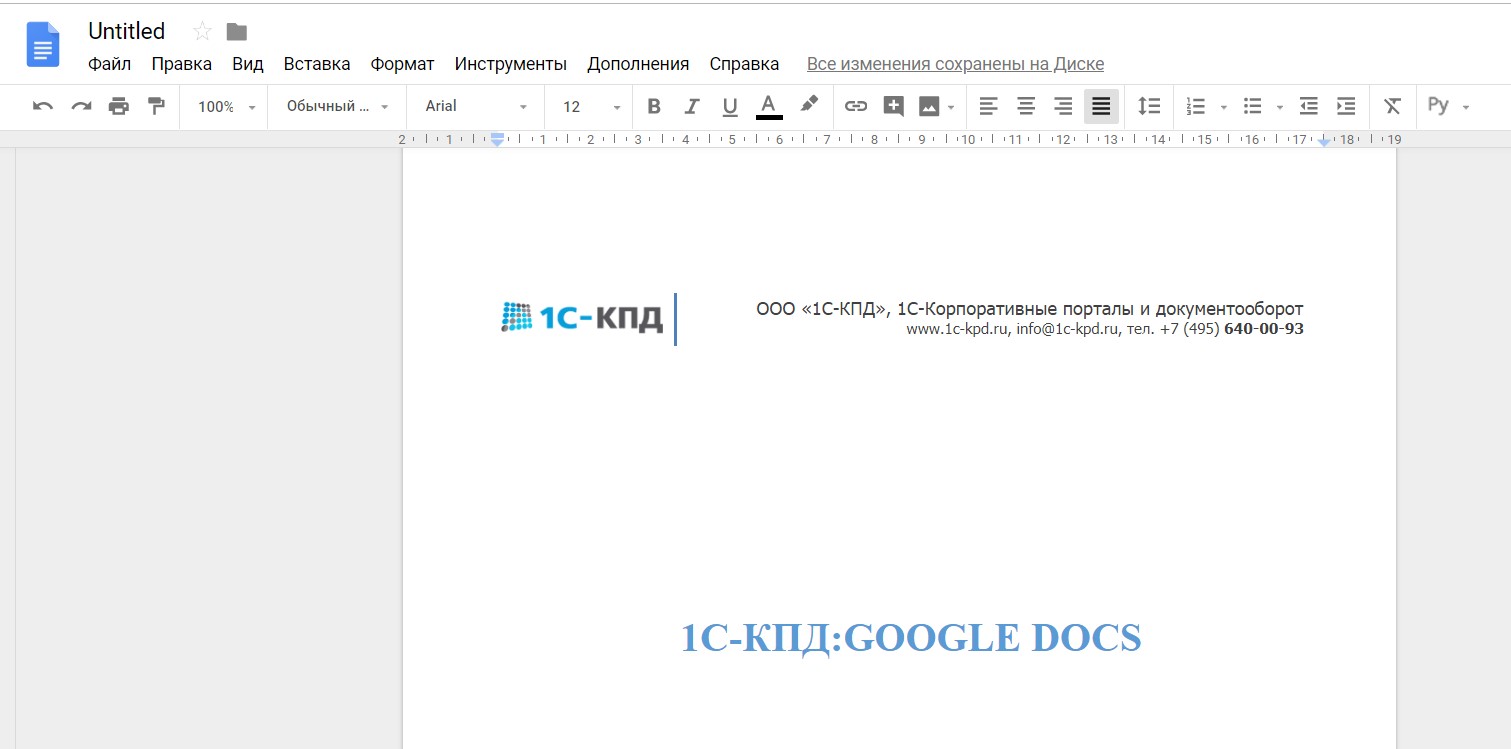
Task: Open the Файл menu
Action: [x=109, y=64]
